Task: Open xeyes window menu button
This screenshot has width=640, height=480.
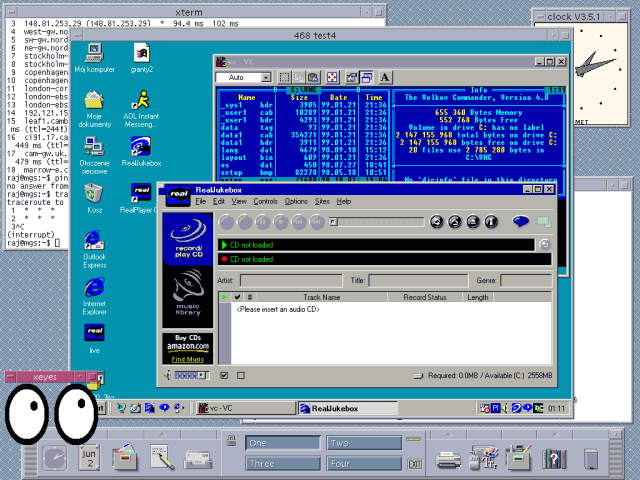Action: pyautogui.click(x=11, y=377)
